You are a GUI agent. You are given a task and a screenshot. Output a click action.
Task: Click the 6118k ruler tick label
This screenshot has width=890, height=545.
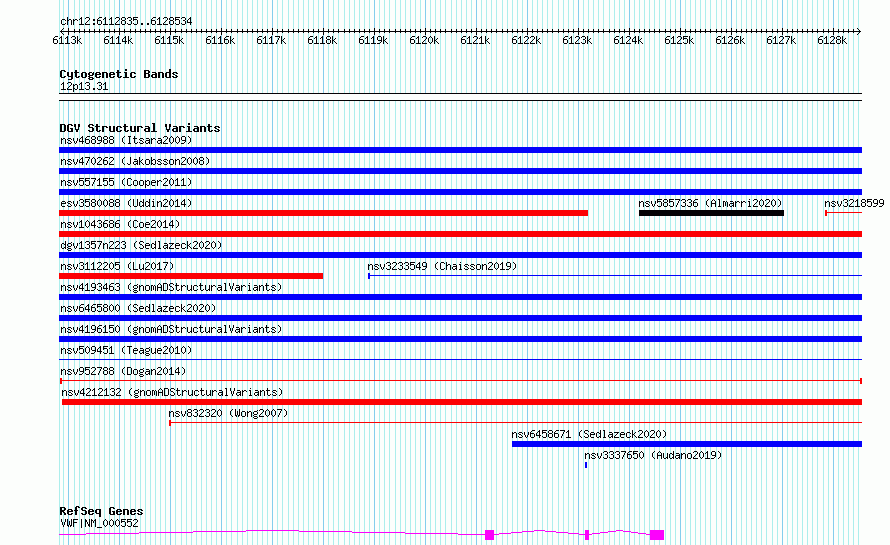coord(322,40)
